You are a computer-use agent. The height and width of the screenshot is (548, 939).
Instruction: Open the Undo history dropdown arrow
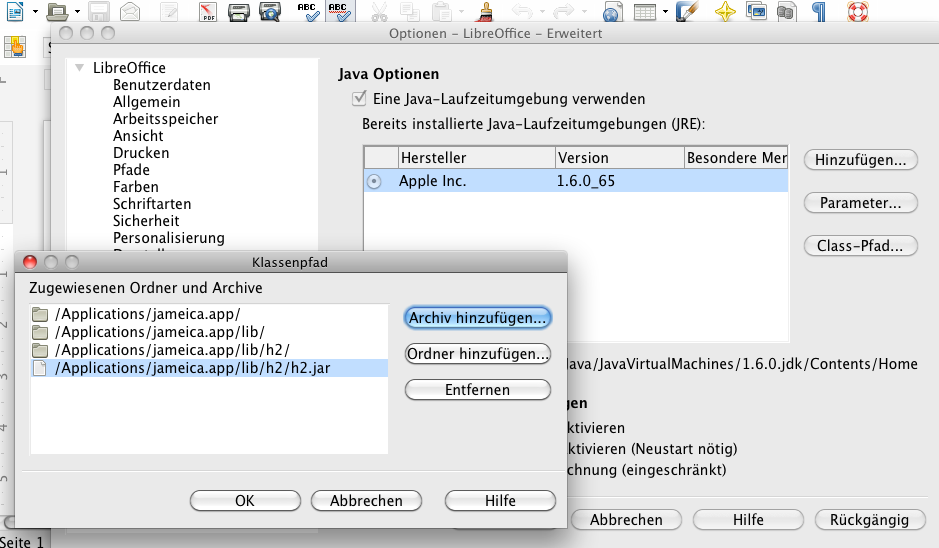(543, 11)
